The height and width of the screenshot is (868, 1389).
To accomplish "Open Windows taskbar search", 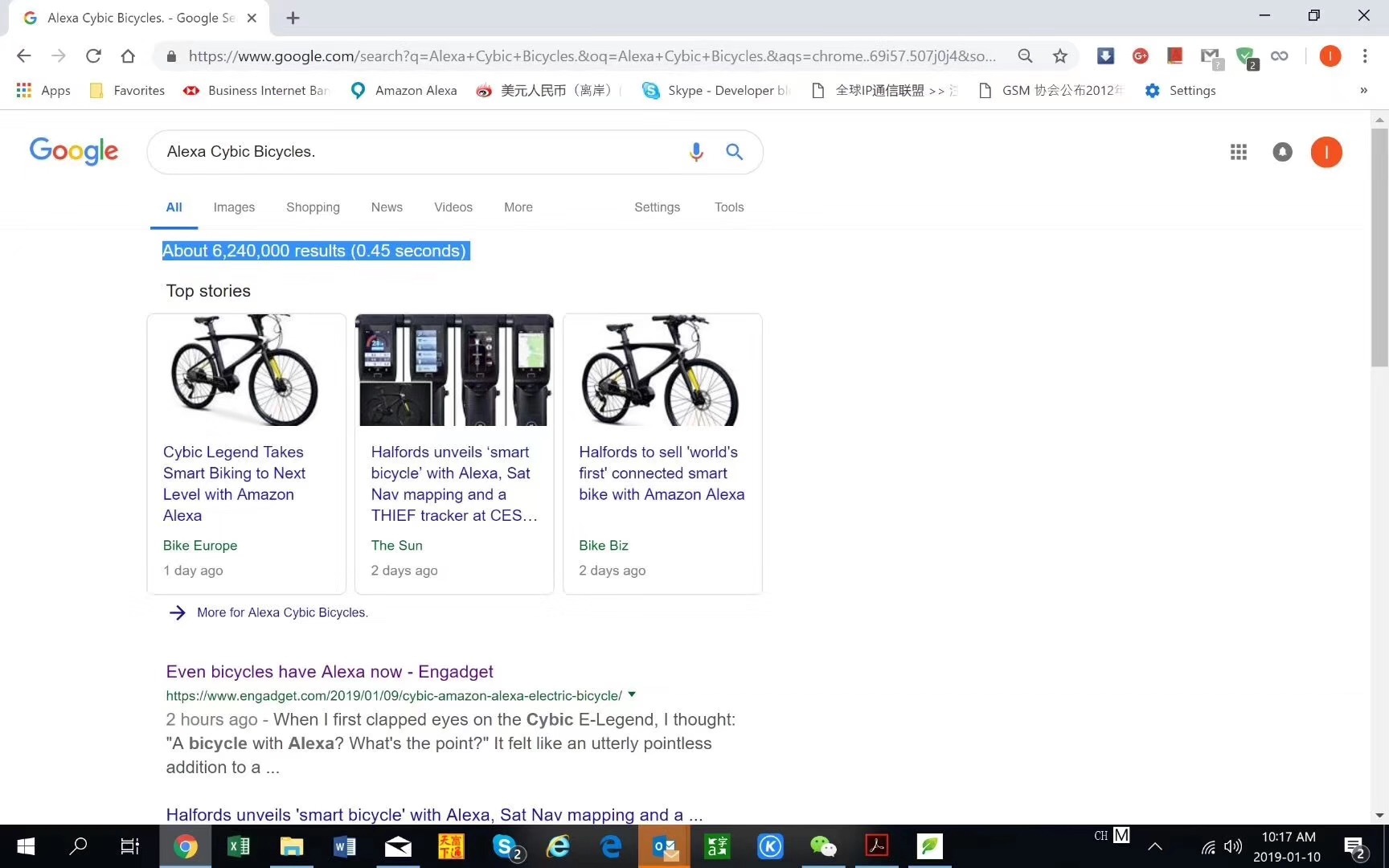I will coord(78,846).
